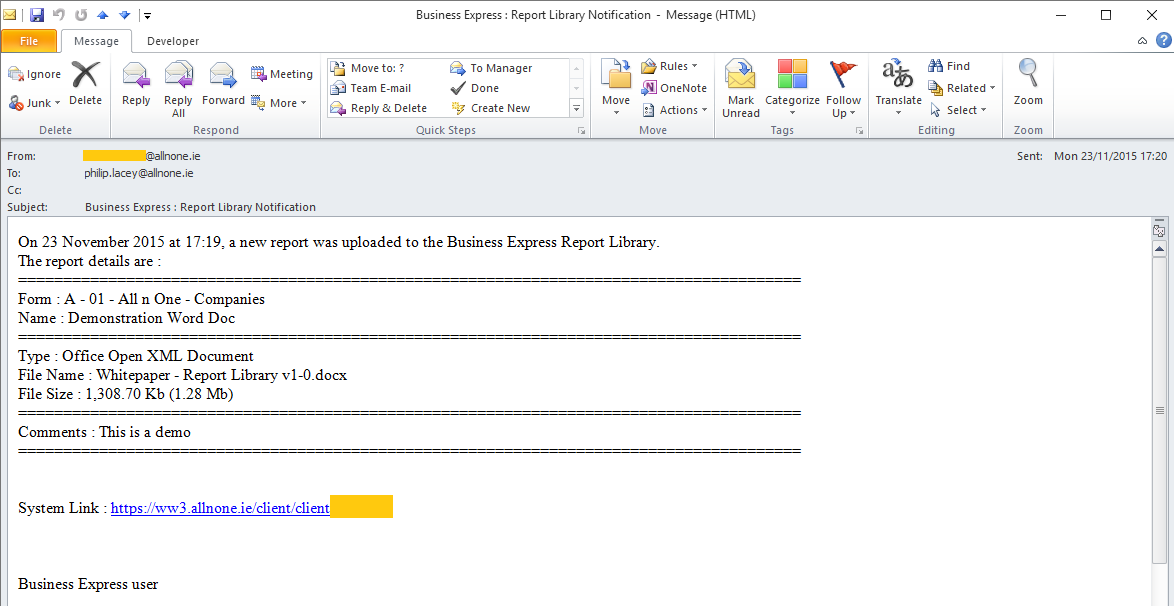Follow the ww3.allnone.ie system link

coord(220,507)
